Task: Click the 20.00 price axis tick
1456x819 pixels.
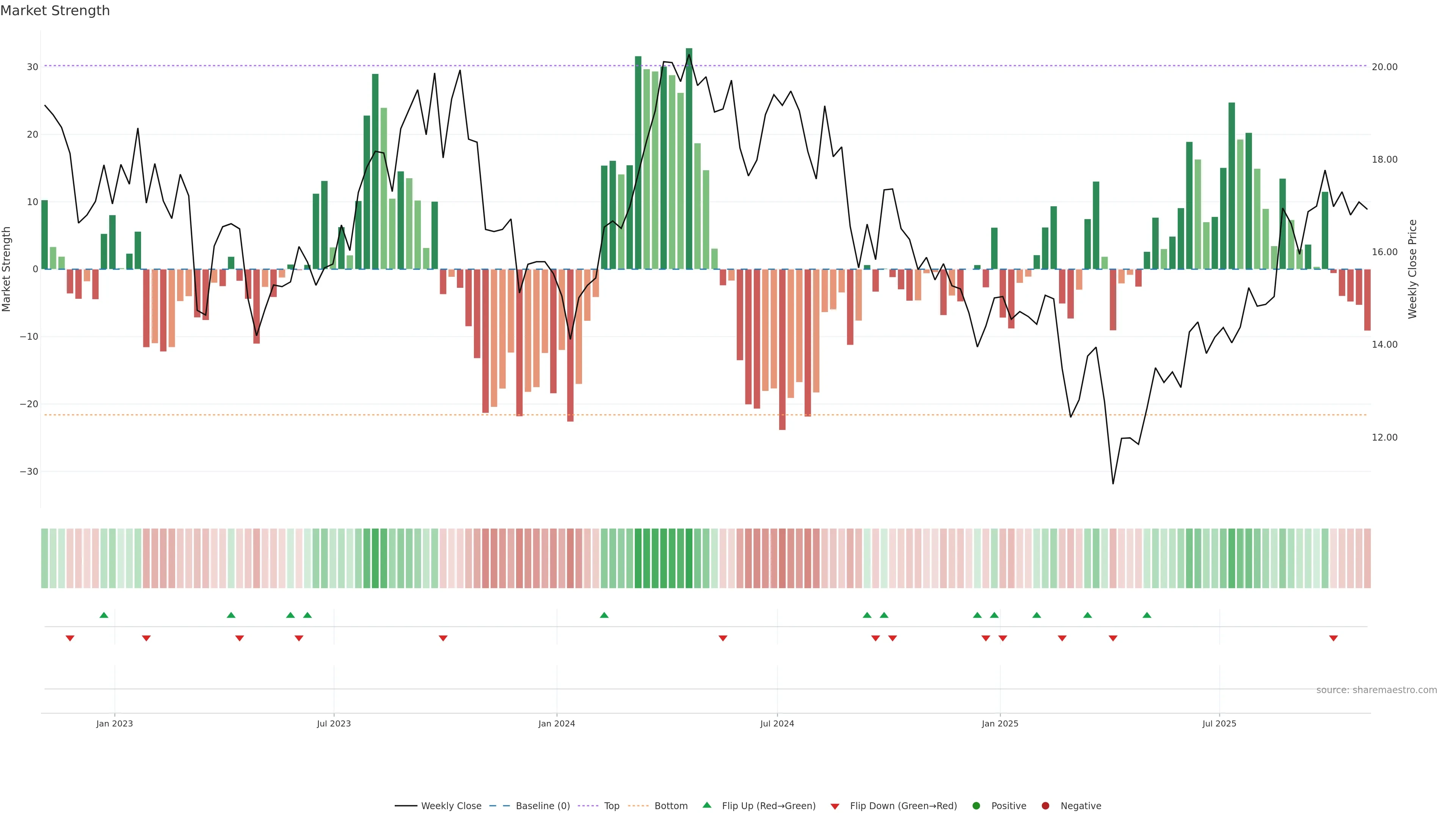Action: point(1384,67)
